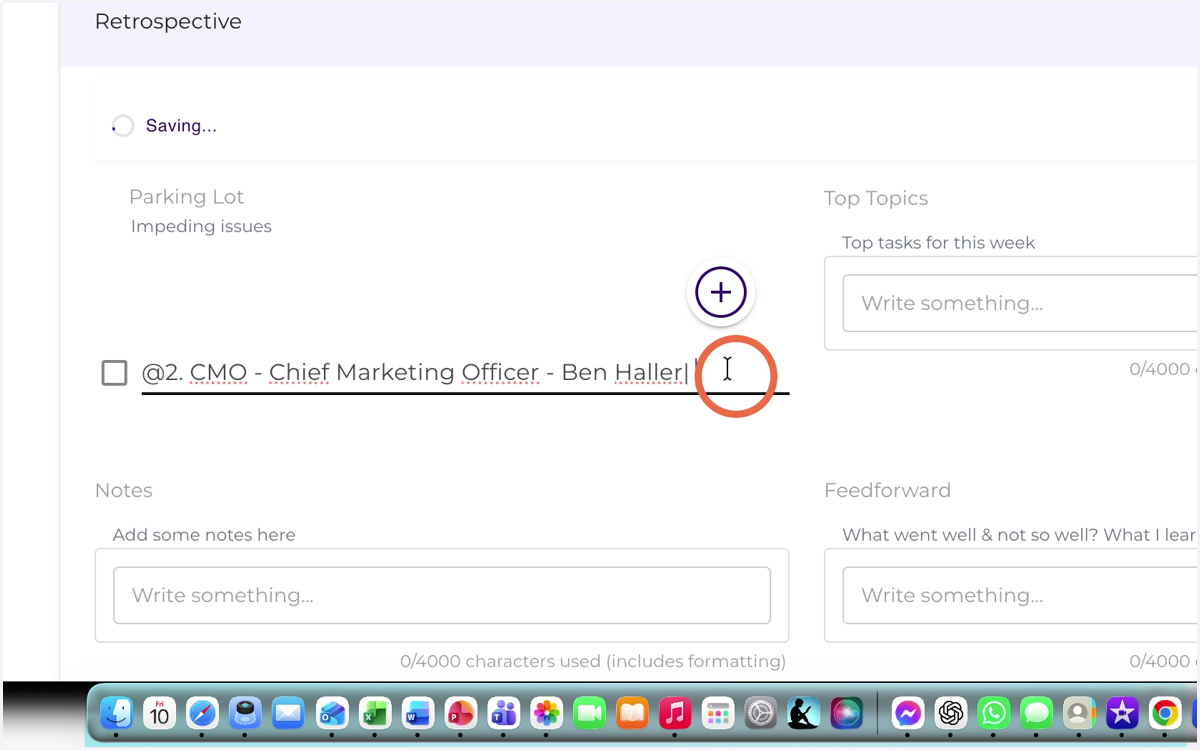This screenshot has width=1200, height=750.
Task: Open the blue loupe app in the Dock
Action: [x=245, y=712]
